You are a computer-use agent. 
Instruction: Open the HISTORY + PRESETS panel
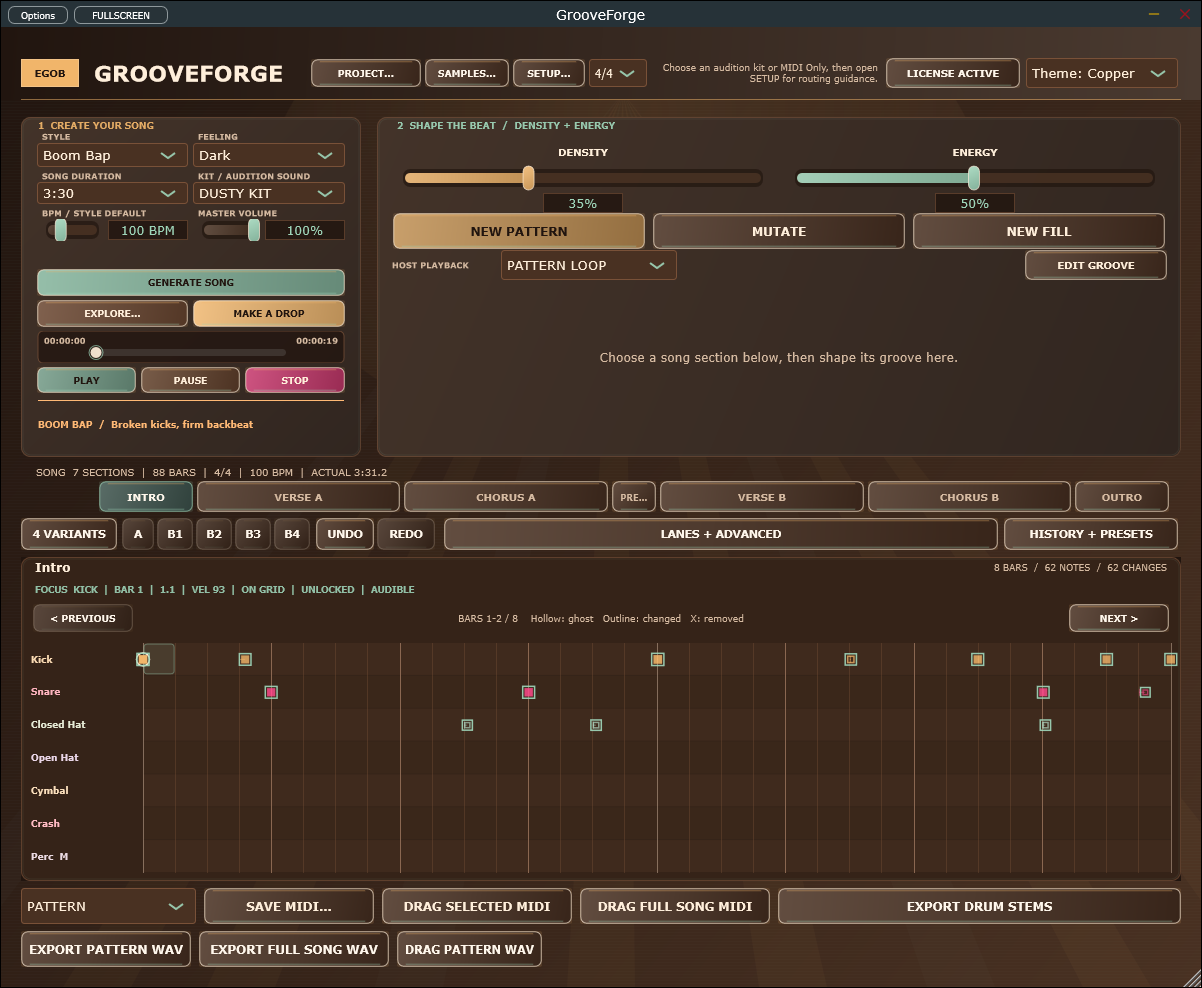tap(1091, 534)
